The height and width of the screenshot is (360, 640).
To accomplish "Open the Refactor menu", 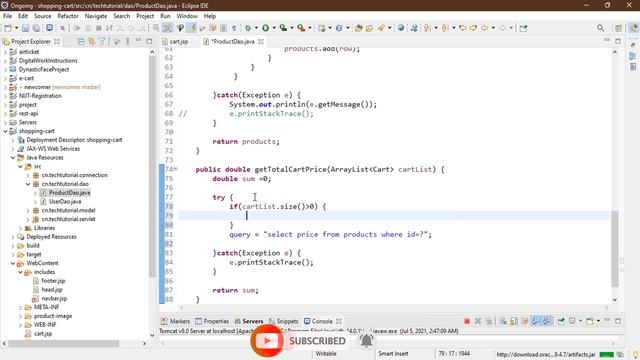I will (68, 16).
